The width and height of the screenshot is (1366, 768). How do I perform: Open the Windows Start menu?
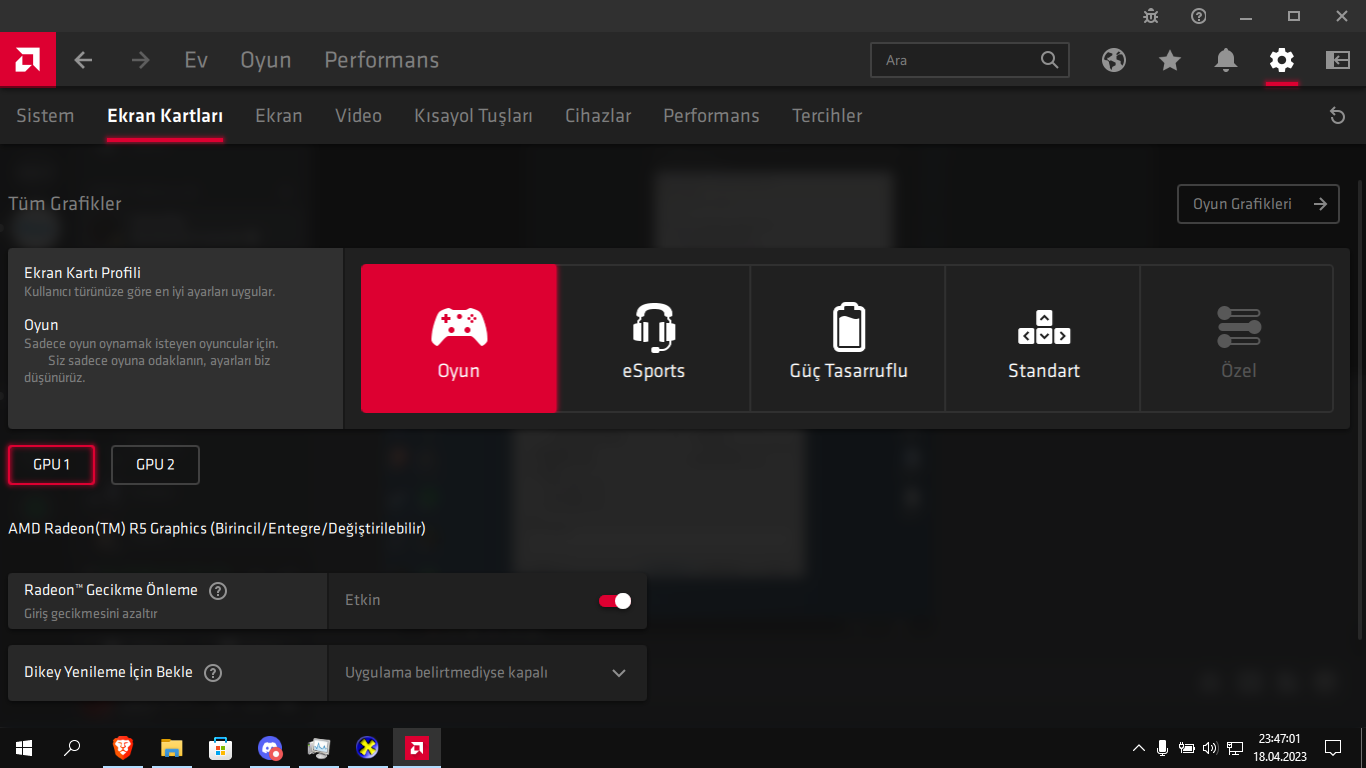[x=24, y=747]
